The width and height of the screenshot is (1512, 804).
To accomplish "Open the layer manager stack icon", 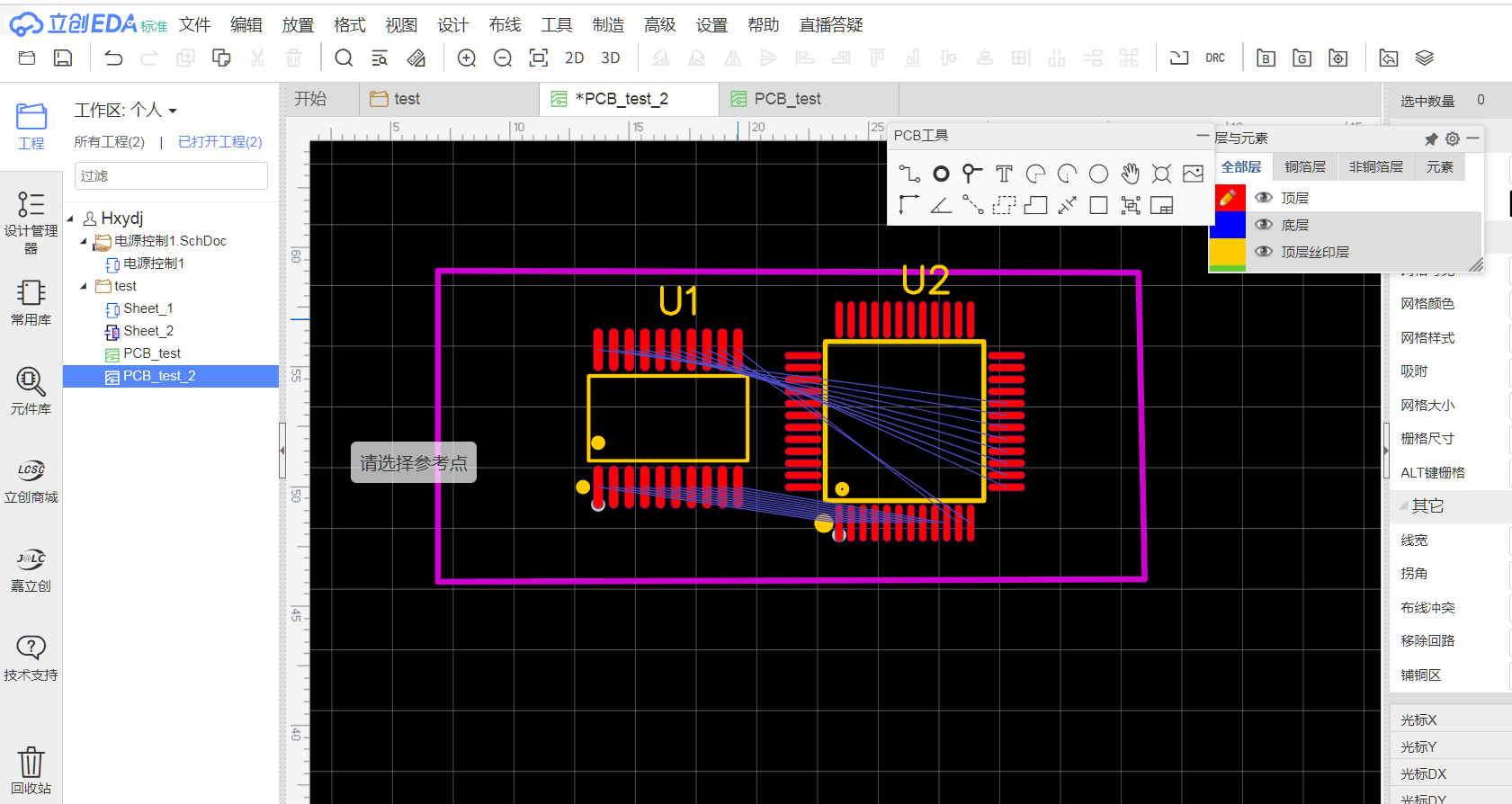I will (x=1425, y=58).
